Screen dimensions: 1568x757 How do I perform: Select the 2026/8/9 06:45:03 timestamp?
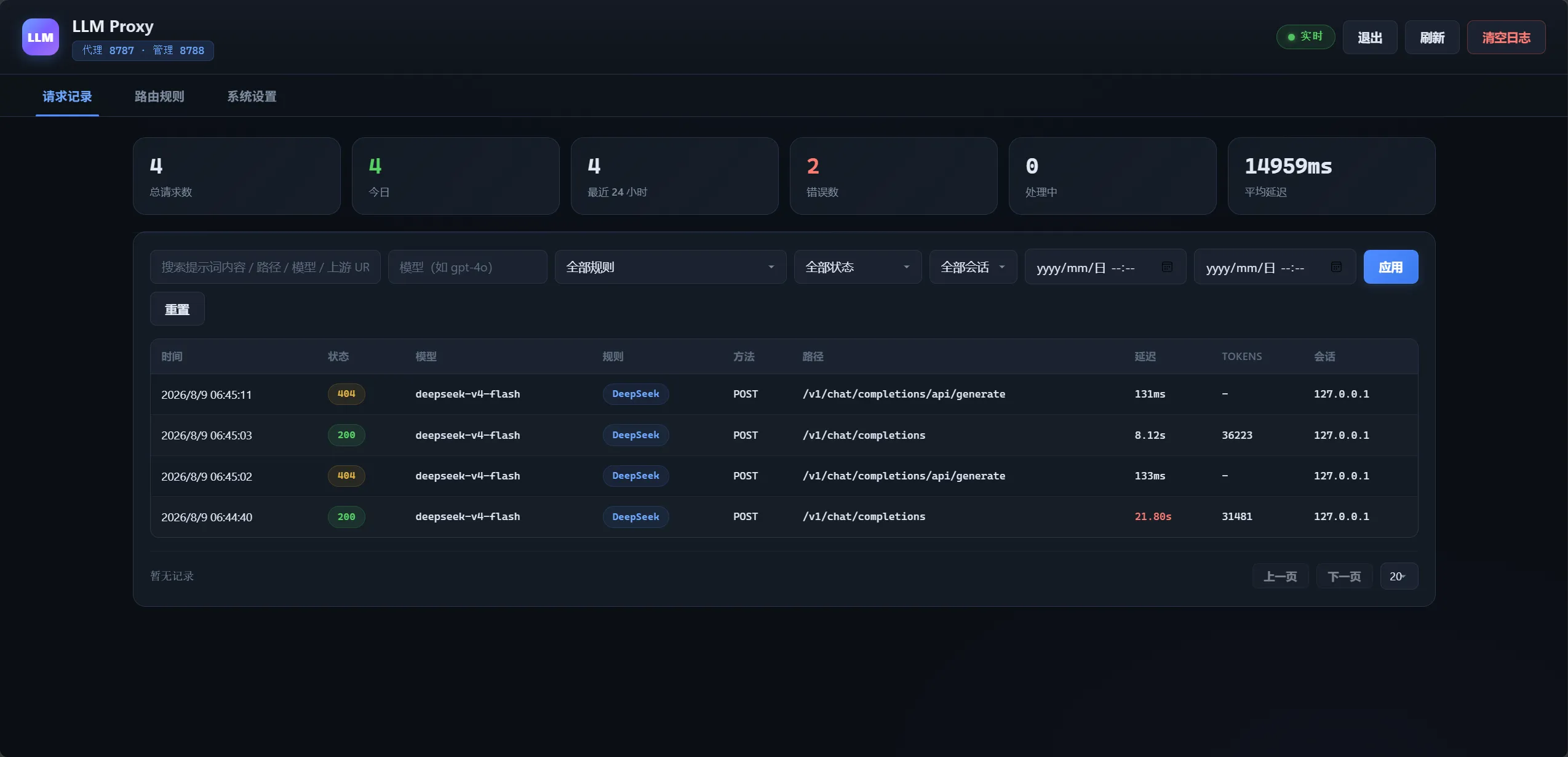click(x=207, y=435)
